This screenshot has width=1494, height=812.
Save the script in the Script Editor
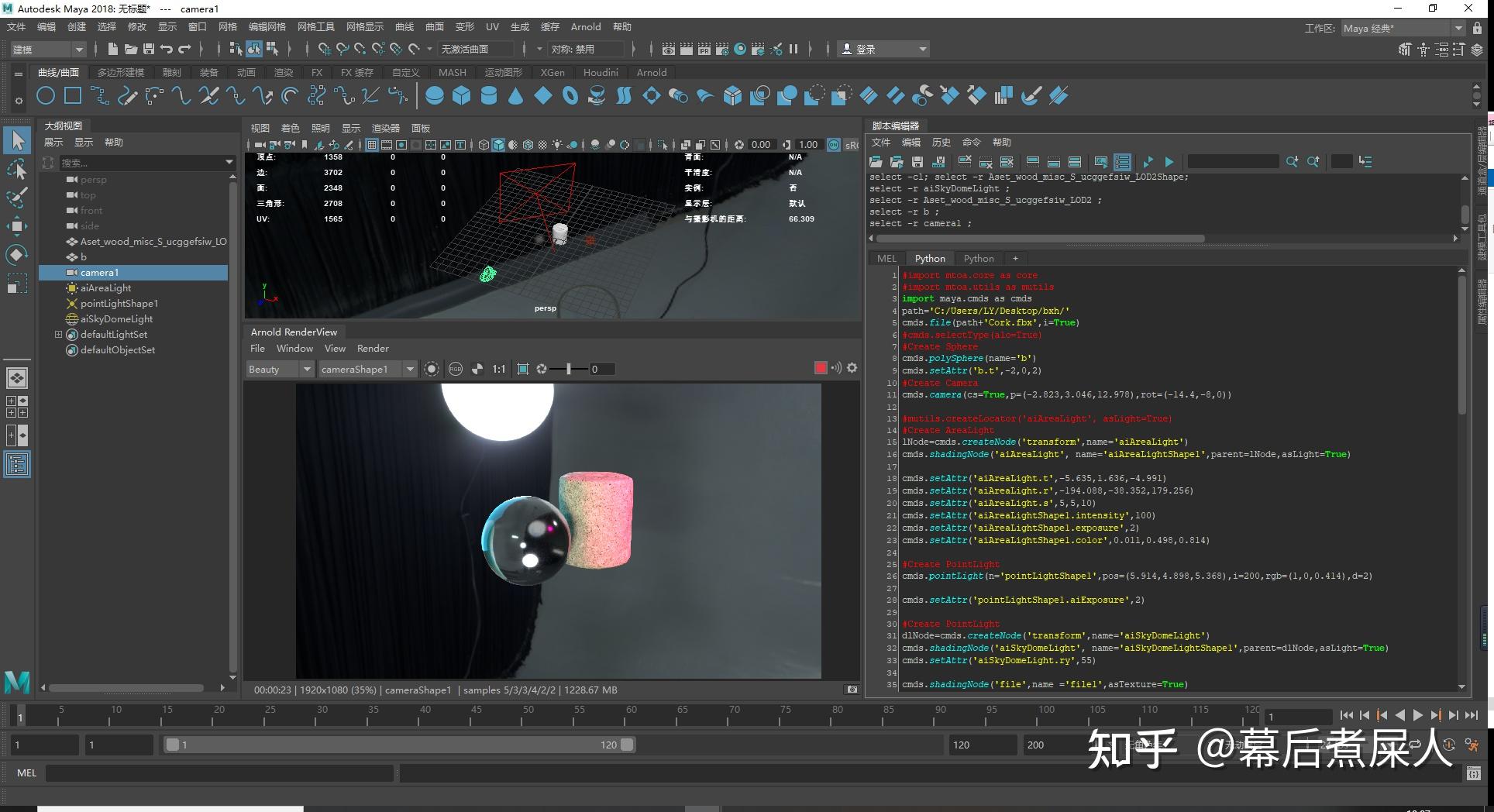(917, 161)
